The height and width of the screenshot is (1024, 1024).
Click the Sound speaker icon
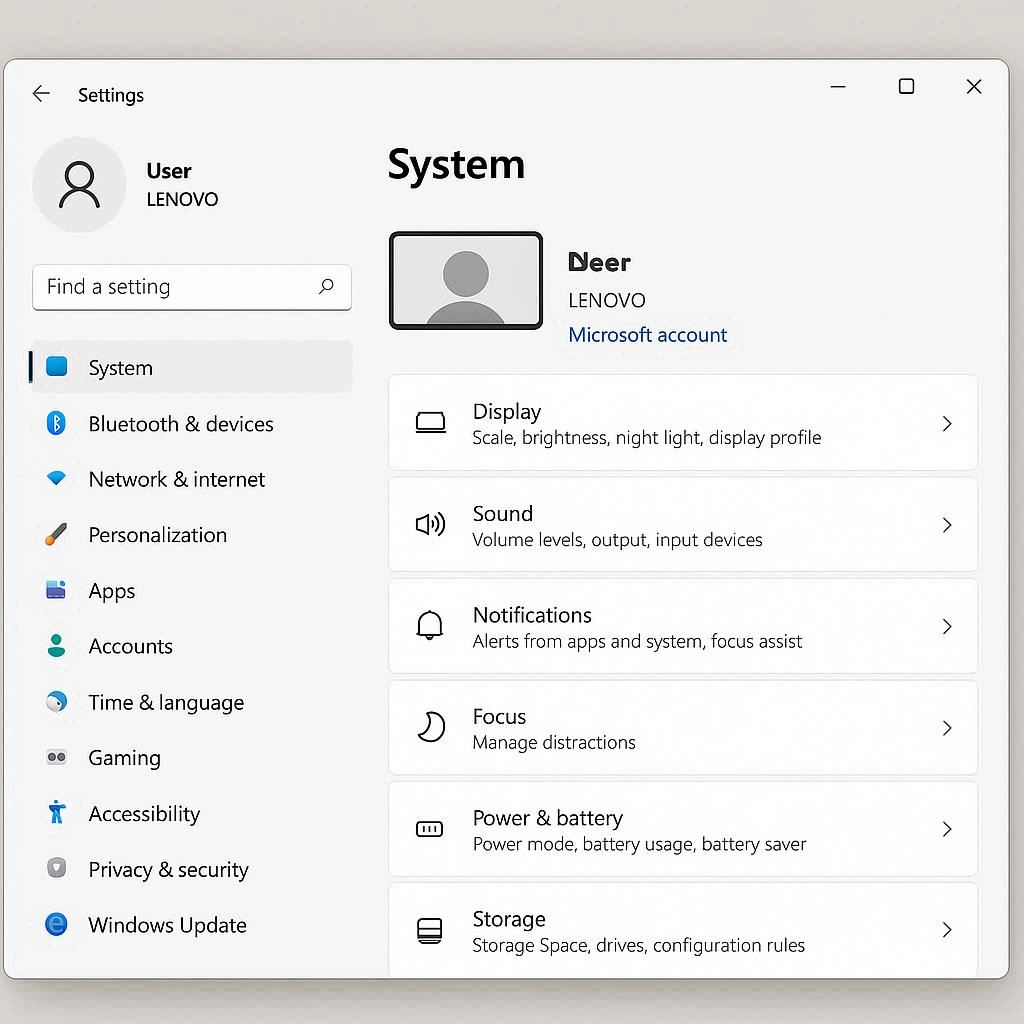tap(430, 525)
